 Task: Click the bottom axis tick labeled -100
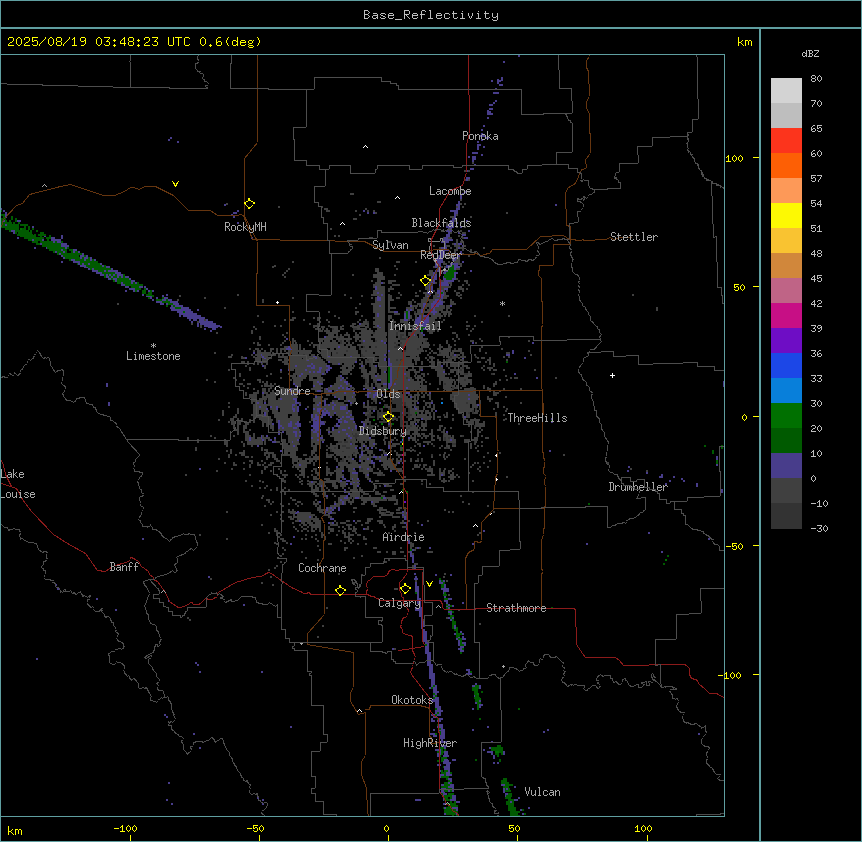[125, 829]
